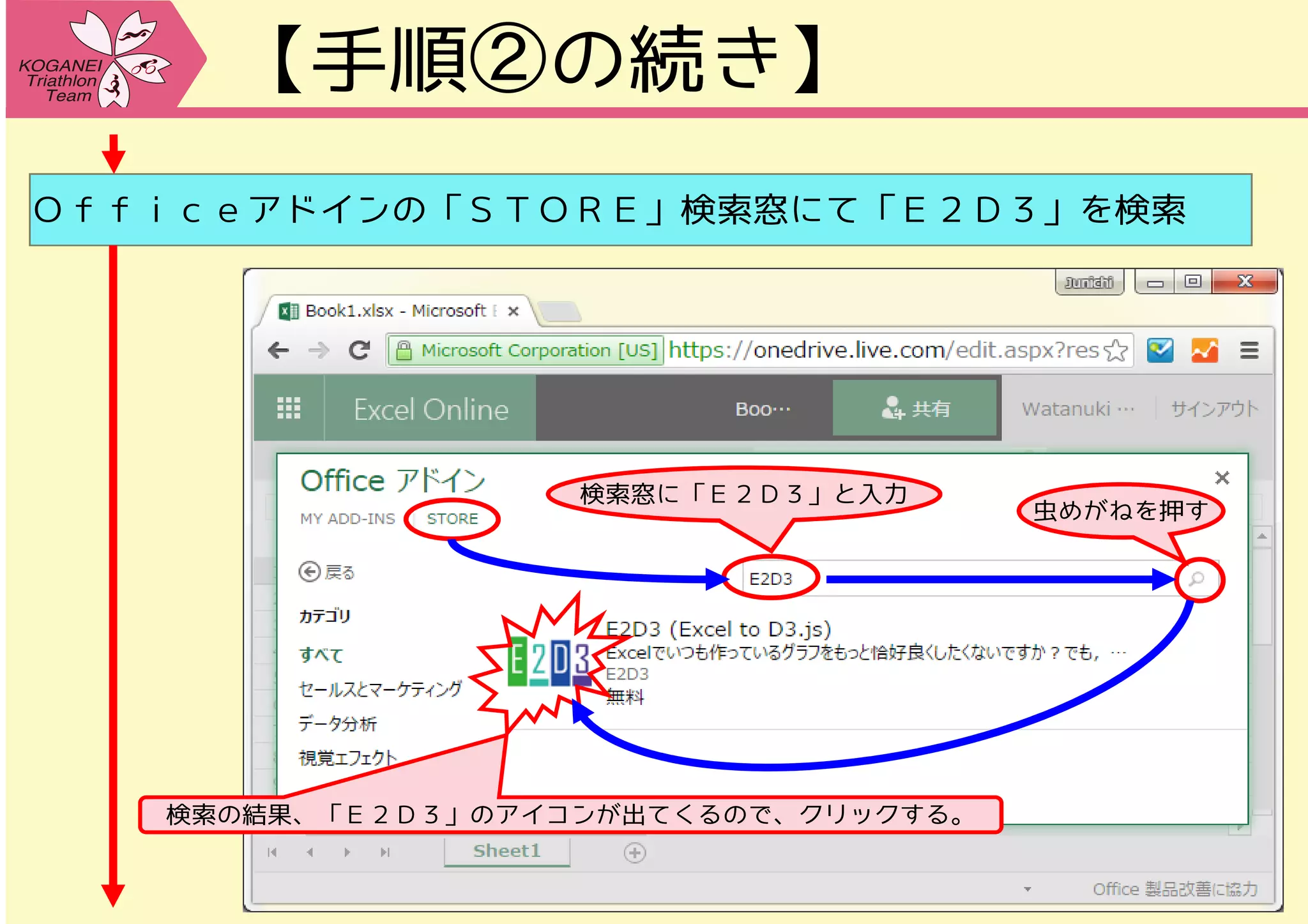Screen dimensions: 1308x924
Task: Close the Book1.xlsx browser tab
Action: [513, 312]
